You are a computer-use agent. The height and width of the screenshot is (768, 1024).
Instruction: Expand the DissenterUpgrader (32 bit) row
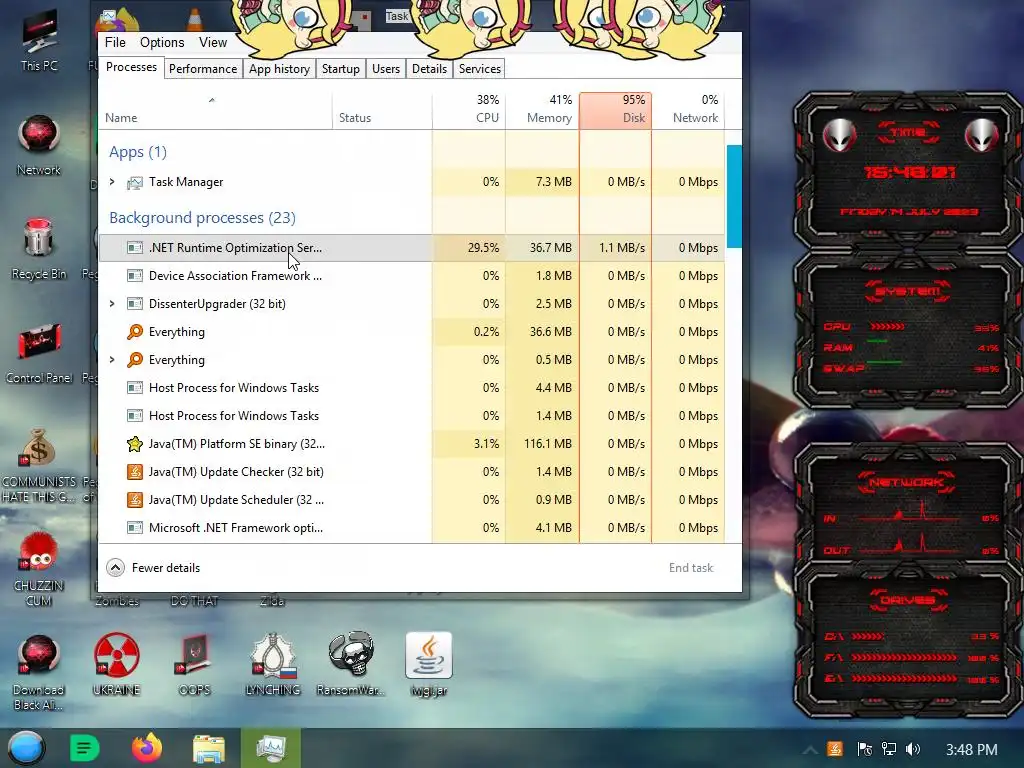[x=112, y=304]
